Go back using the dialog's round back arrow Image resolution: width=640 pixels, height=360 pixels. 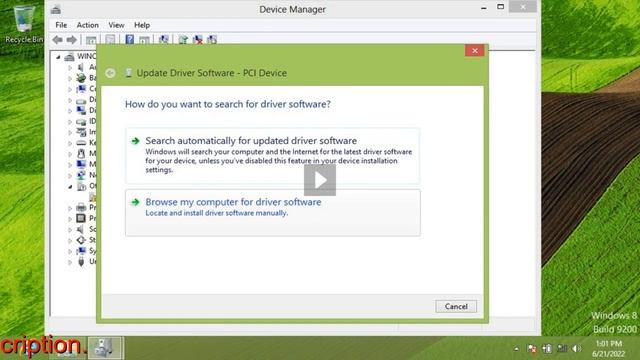[x=110, y=73]
